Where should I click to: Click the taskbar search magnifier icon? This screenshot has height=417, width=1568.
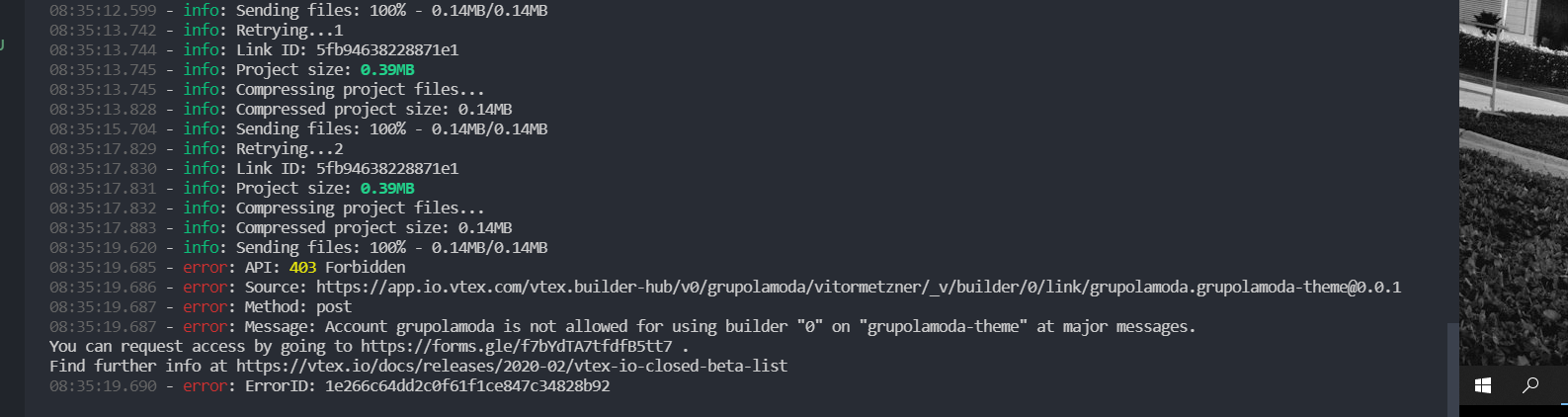coord(1530,385)
